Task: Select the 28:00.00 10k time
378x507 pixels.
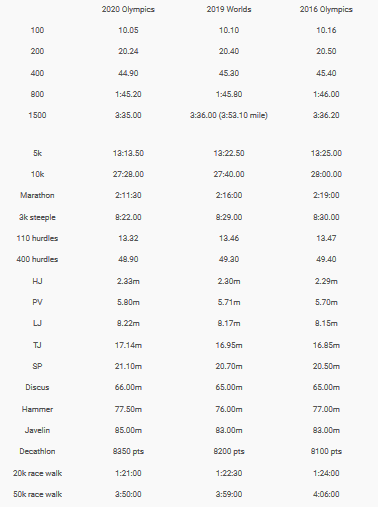Action: [x=326, y=174]
